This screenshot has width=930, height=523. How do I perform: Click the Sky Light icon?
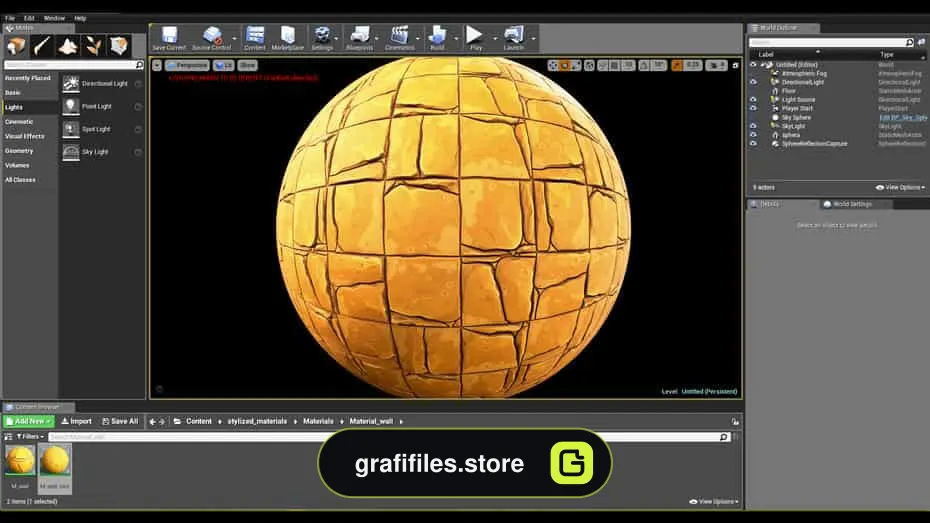pos(71,152)
